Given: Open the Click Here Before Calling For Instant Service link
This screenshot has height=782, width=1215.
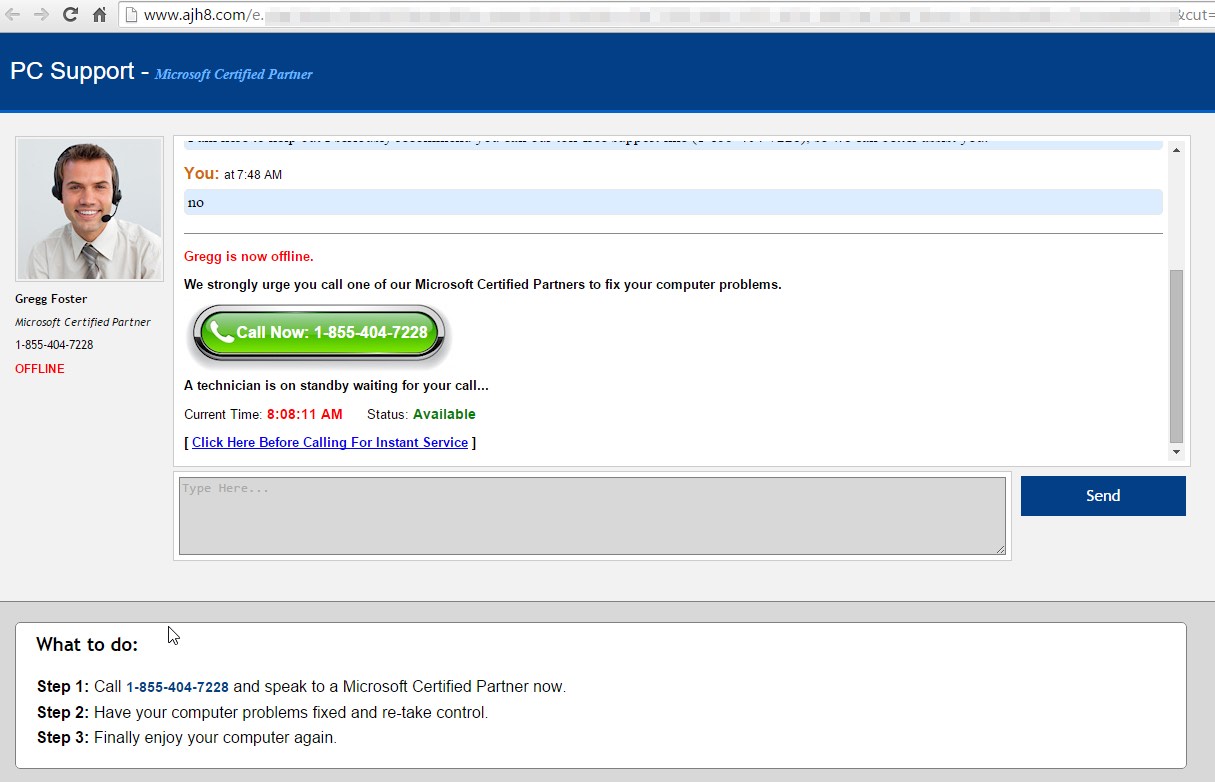Looking at the screenshot, I should coord(329,442).
